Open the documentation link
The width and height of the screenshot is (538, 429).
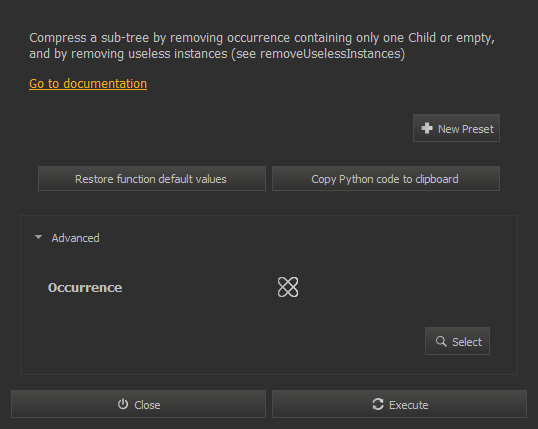88,84
